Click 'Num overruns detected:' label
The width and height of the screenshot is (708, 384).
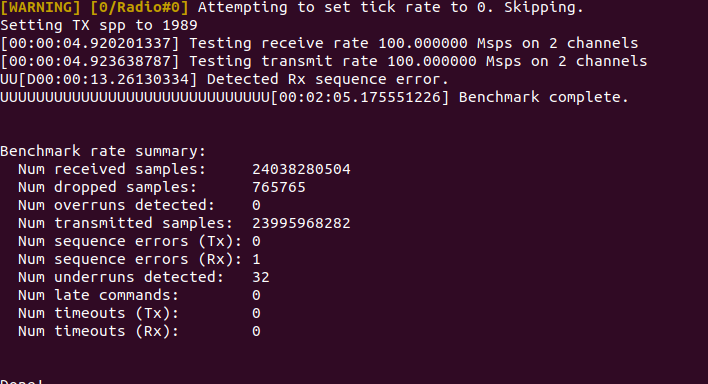pyautogui.click(x=116, y=206)
